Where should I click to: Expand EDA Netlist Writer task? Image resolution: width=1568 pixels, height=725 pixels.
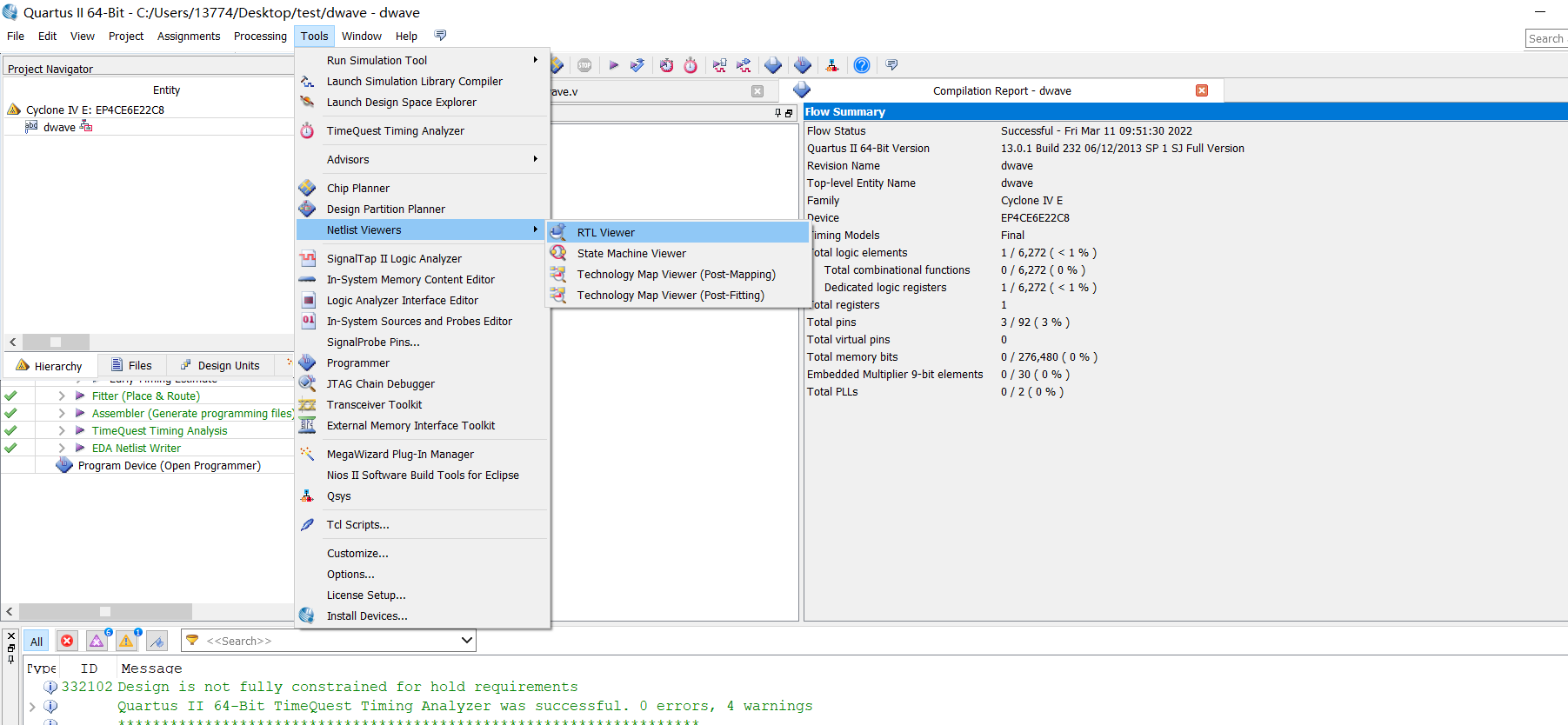pos(62,448)
